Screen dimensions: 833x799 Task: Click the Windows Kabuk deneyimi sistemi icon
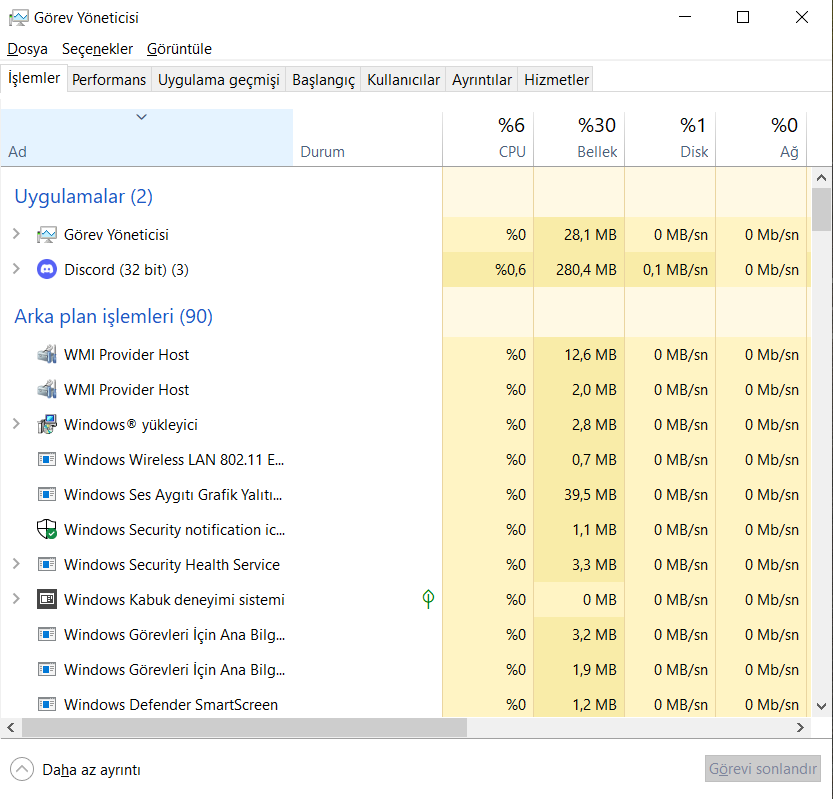(47, 600)
